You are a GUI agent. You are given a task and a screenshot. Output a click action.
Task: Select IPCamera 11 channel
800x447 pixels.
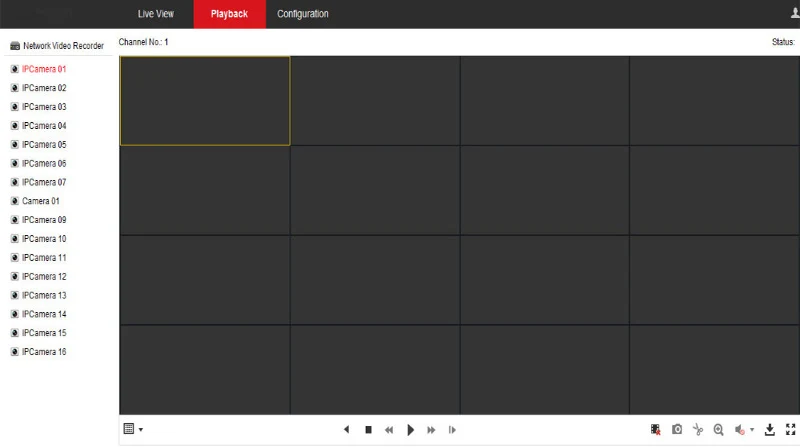(x=44, y=258)
